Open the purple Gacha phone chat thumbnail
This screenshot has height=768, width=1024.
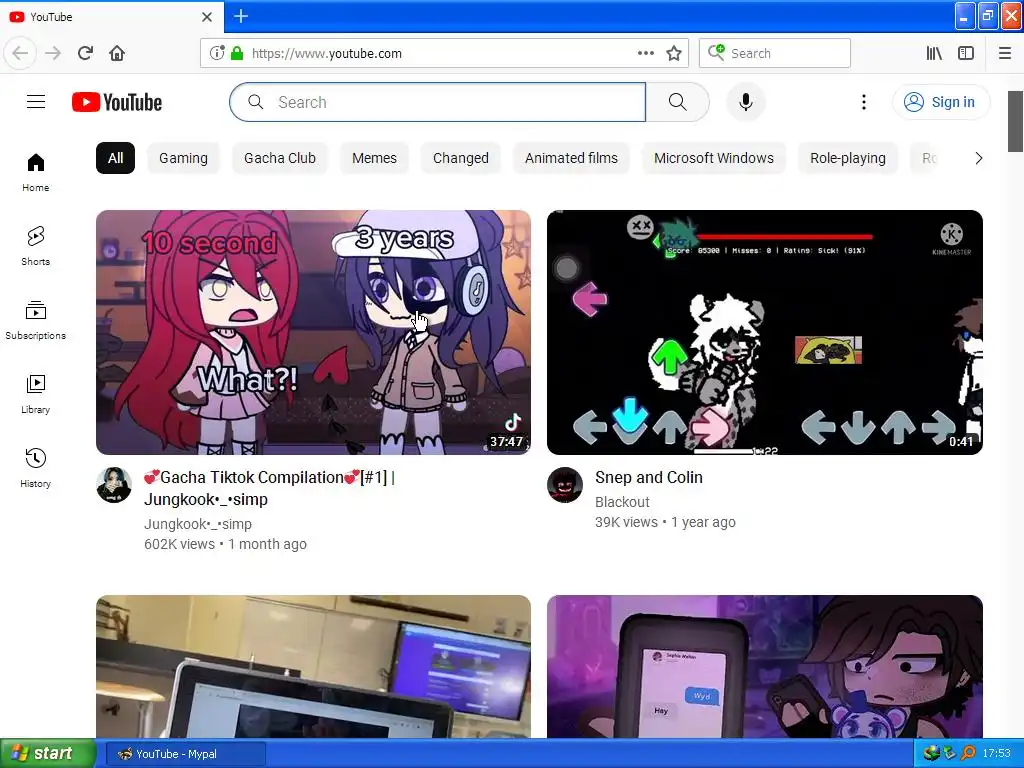(765, 666)
